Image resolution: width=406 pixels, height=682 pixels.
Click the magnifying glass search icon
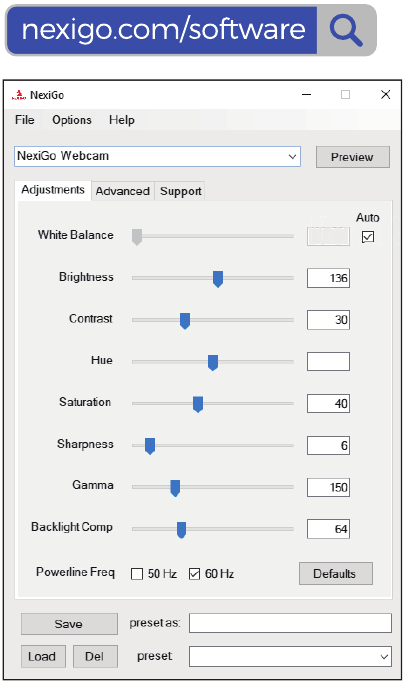coord(346,30)
